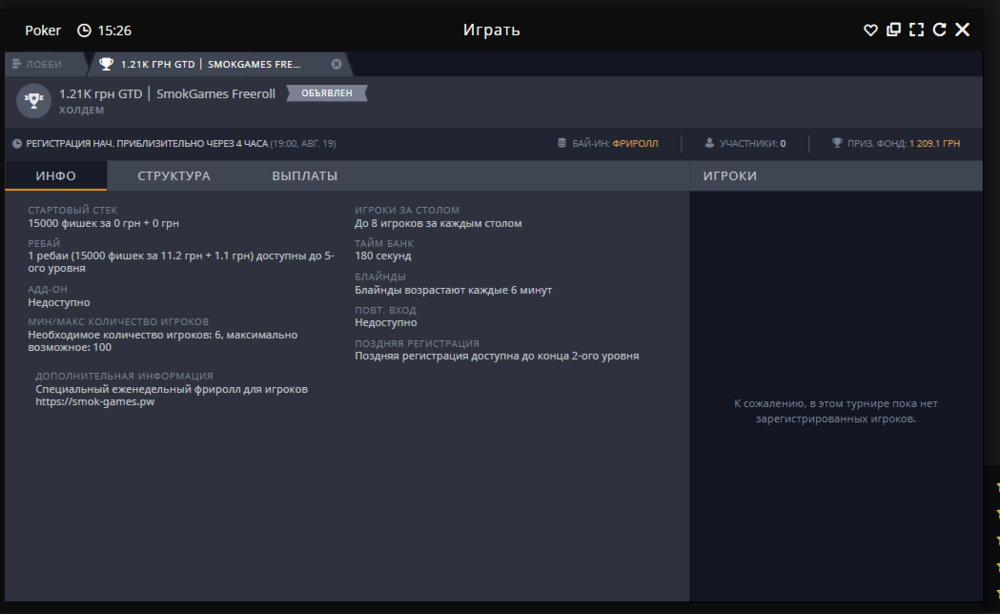Click the prize fund trophy icon

pyautogui.click(x=837, y=143)
